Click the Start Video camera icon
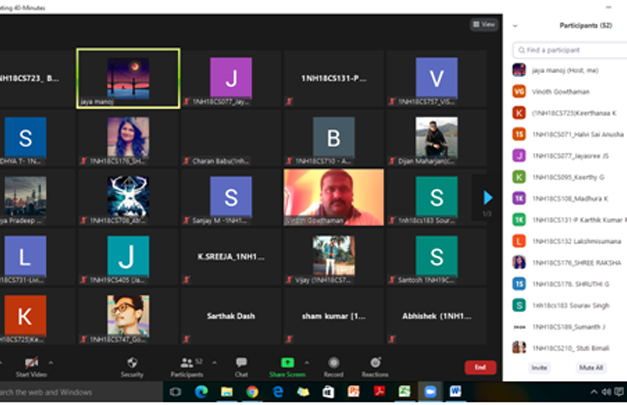 tap(31, 362)
